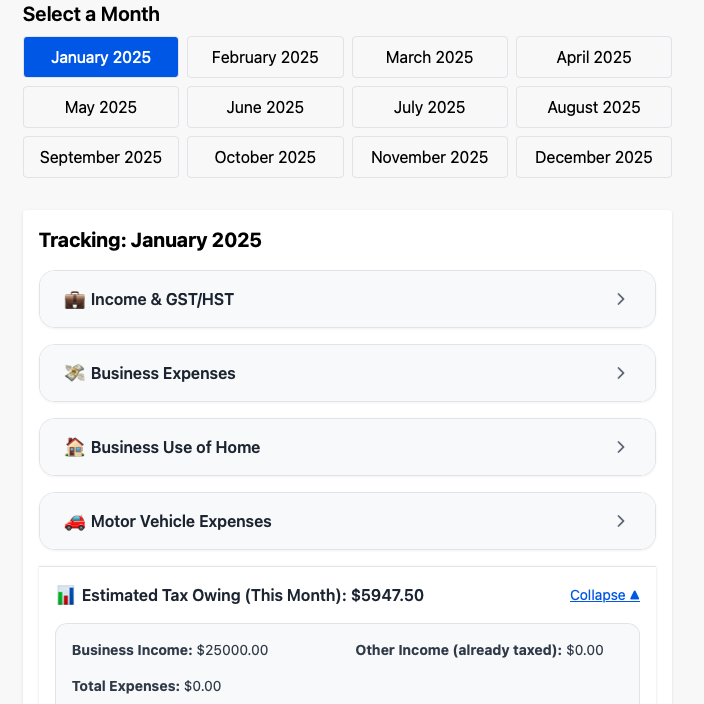The width and height of the screenshot is (704, 704).
Task: Switch to September 2025
Action: [101, 157]
